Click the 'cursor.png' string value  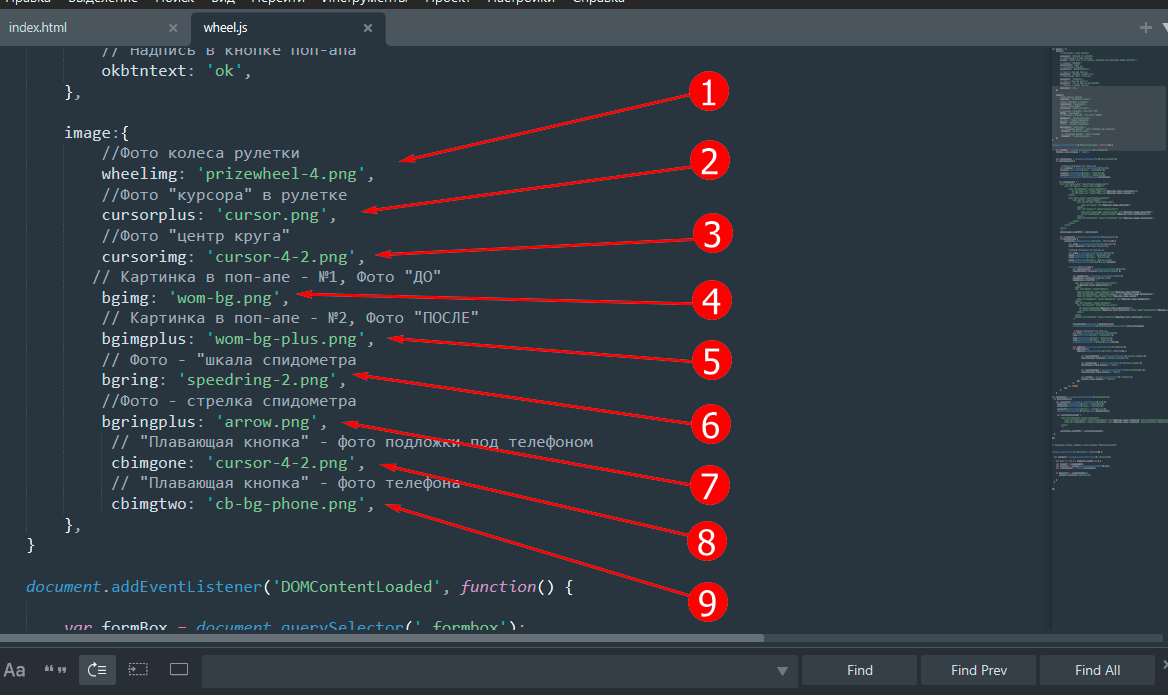tap(271, 215)
